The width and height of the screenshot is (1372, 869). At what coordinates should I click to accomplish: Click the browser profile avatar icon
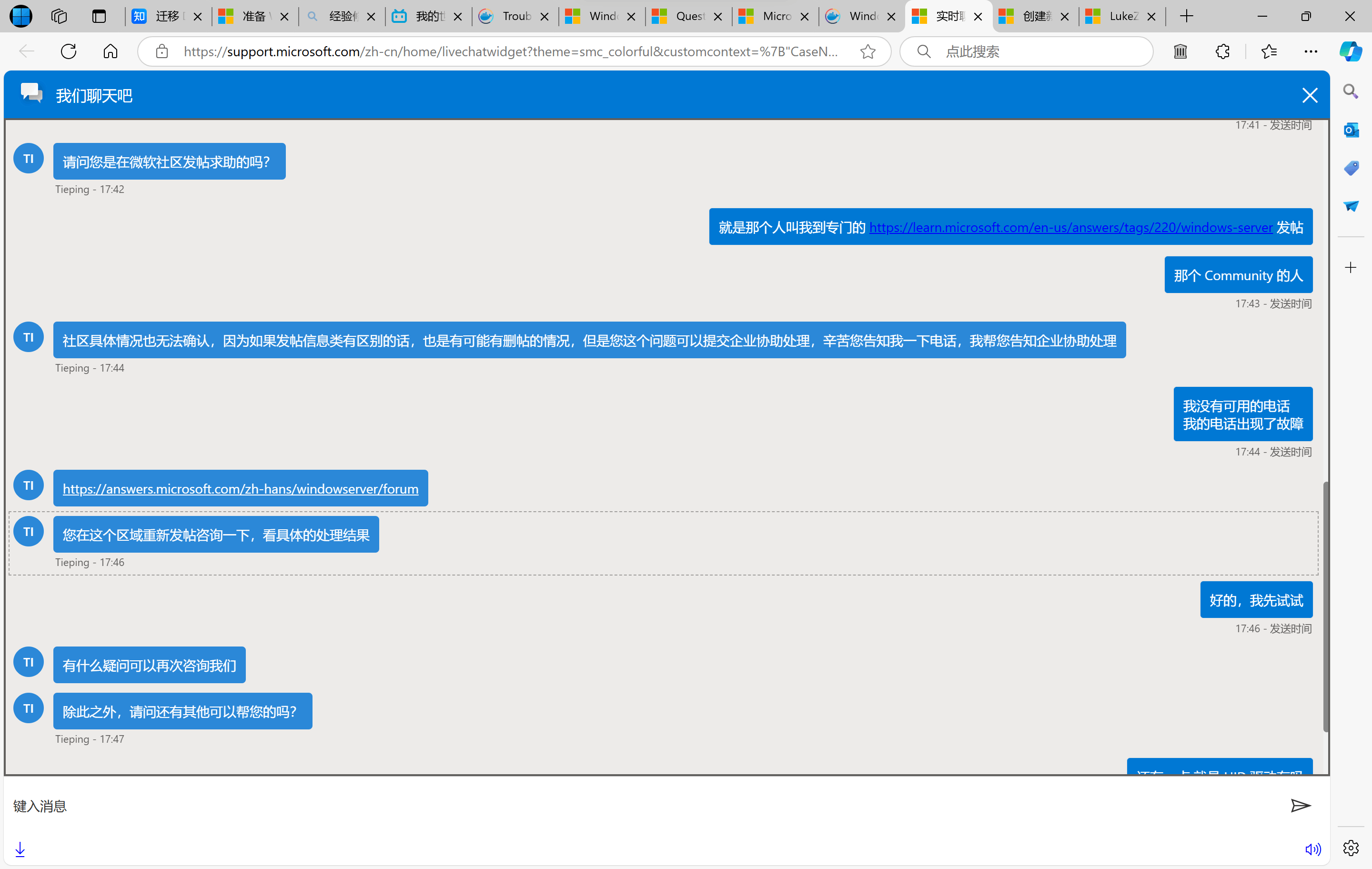(x=20, y=16)
